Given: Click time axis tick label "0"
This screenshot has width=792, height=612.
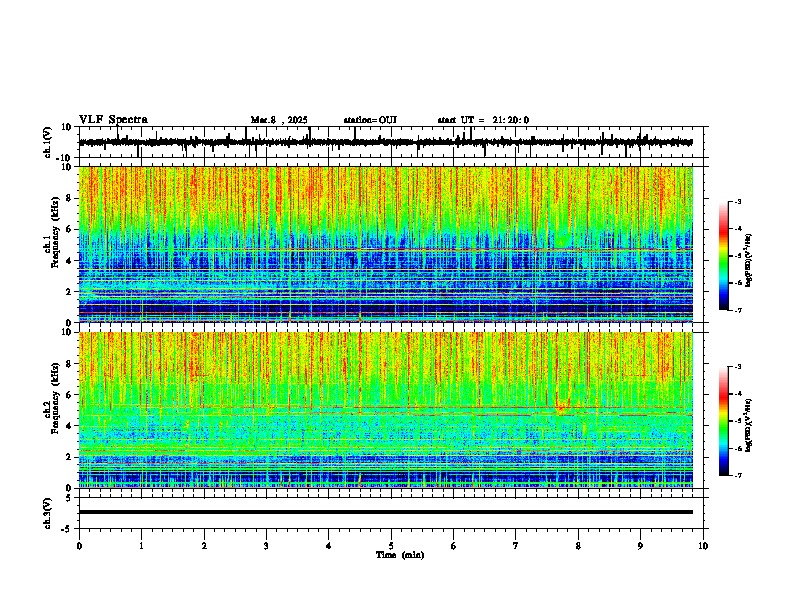Looking at the screenshot, I should coord(79,546).
